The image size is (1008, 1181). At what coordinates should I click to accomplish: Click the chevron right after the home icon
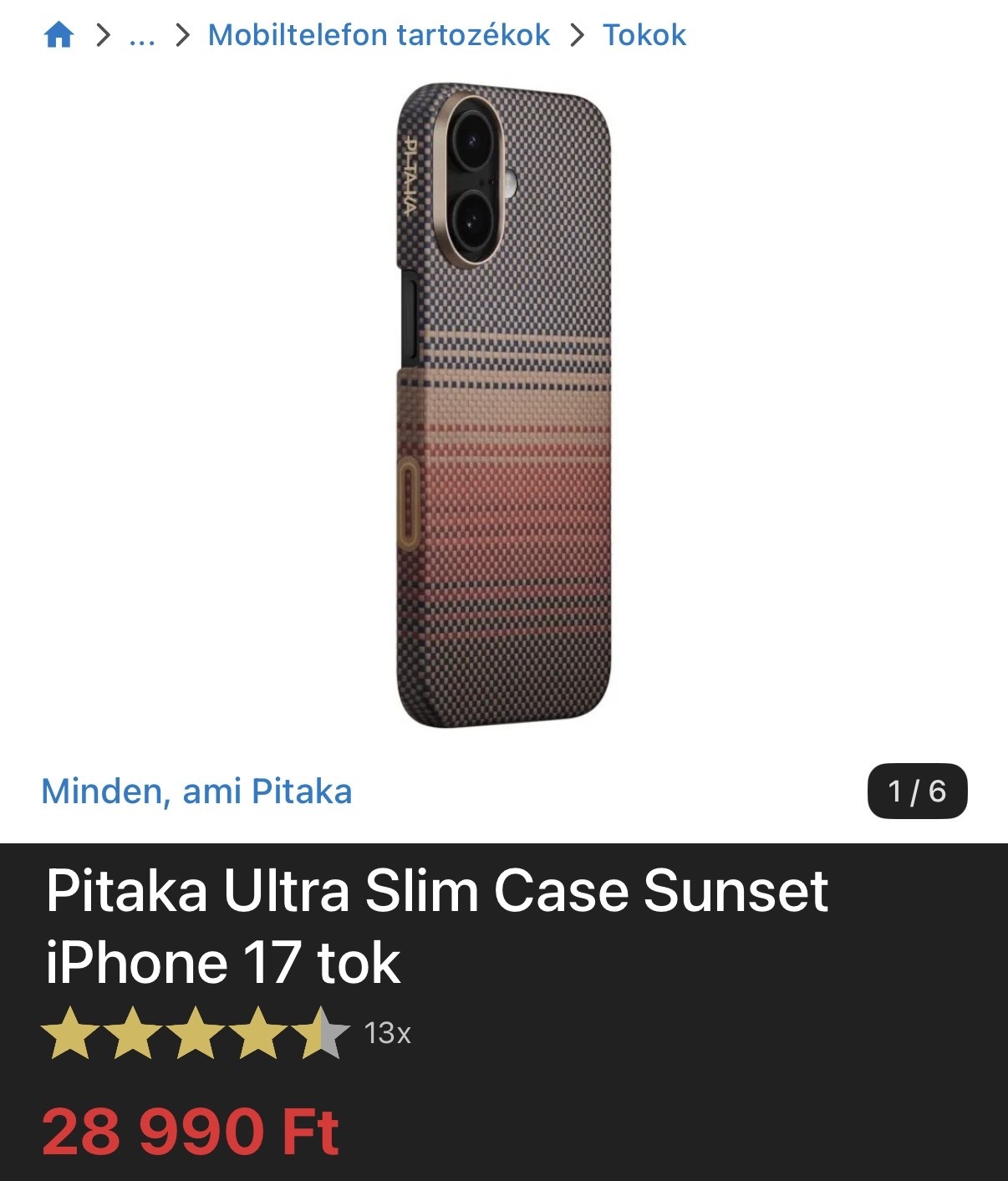click(103, 35)
